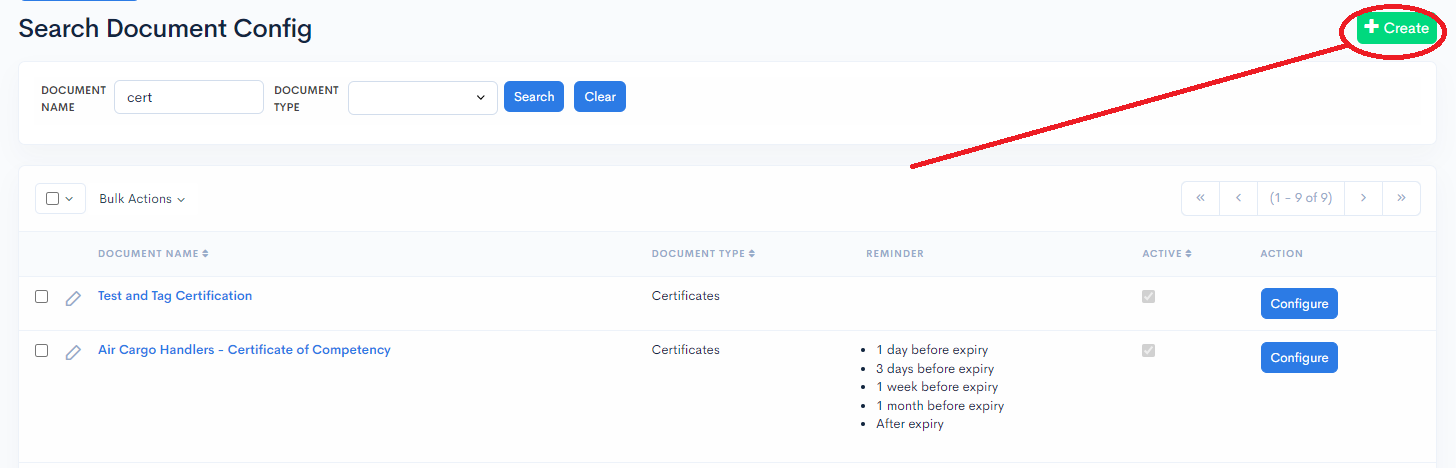Image resolution: width=1456 pixels, height=468 pixels.
Task: Click Active checkbox for Air Cargo Handlers
Action: pyautogui.click(x=1148, y=351)
